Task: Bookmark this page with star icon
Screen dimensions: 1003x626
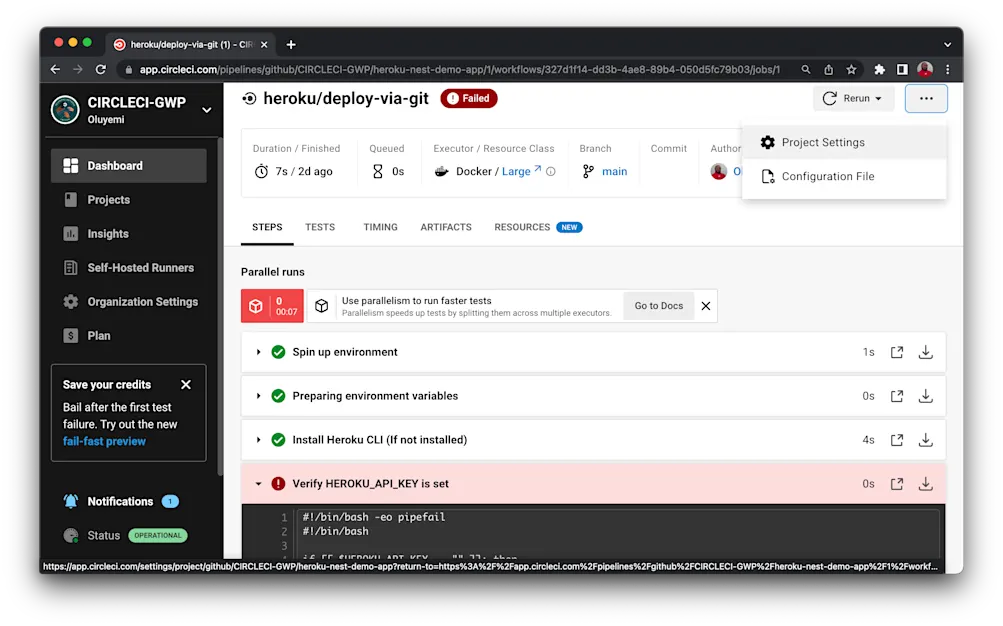Action: pos(851,70)
